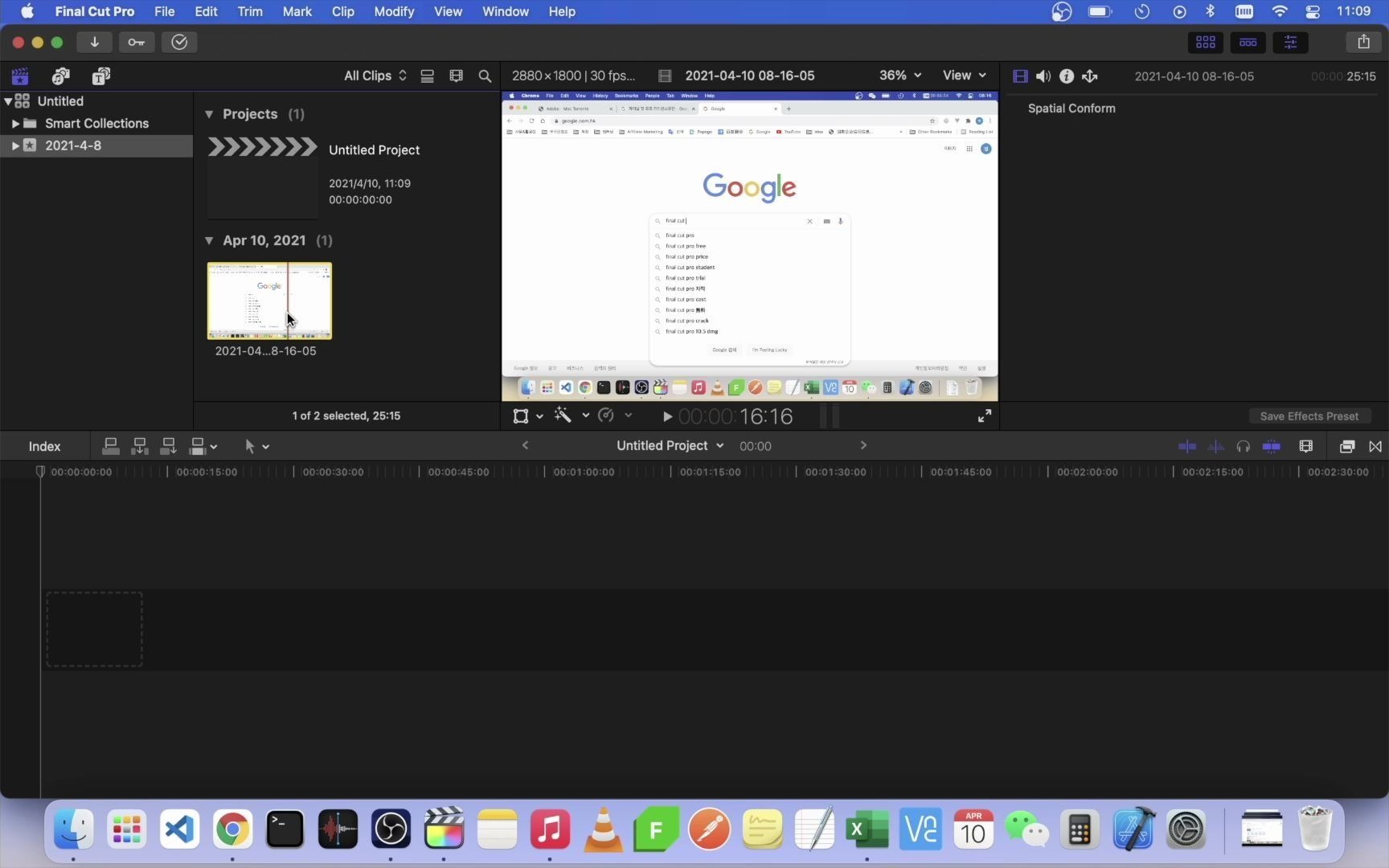The image size is (1389, 868).
Task: Collapse the Untitled library tree
Action: (8, 101)
